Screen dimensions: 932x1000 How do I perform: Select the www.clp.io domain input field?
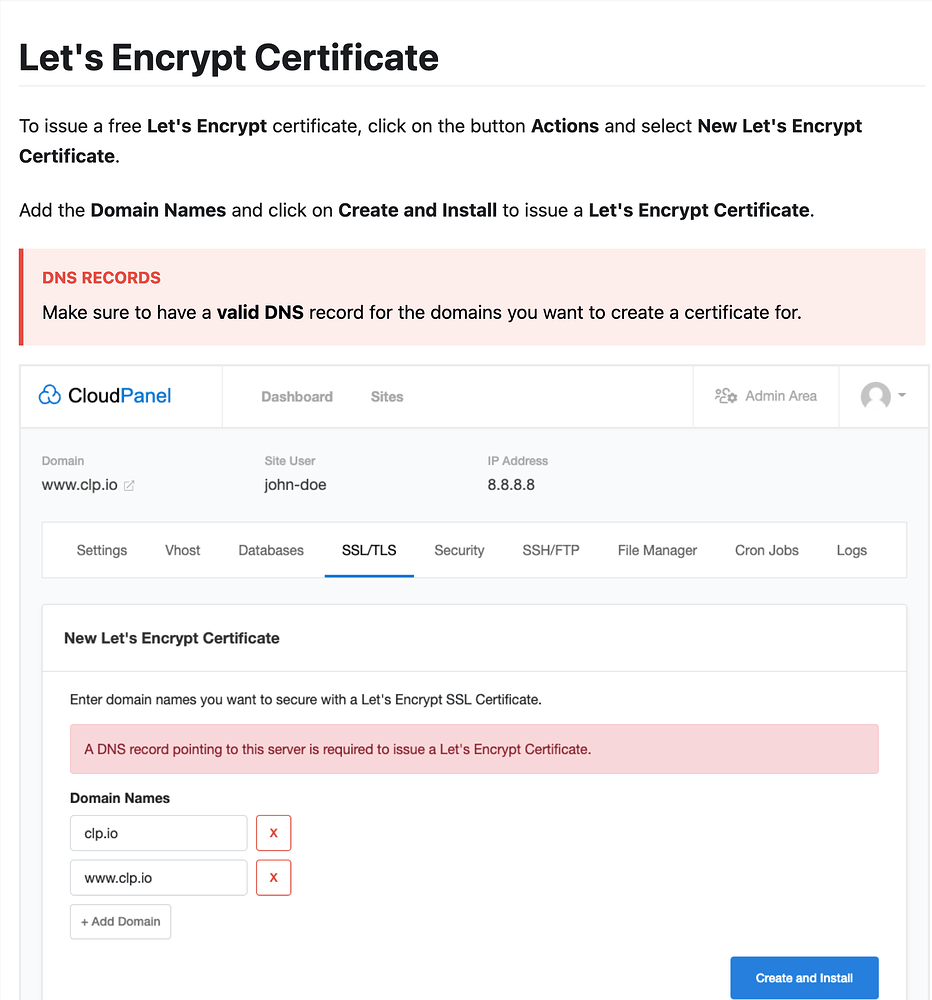click(158, 877)
